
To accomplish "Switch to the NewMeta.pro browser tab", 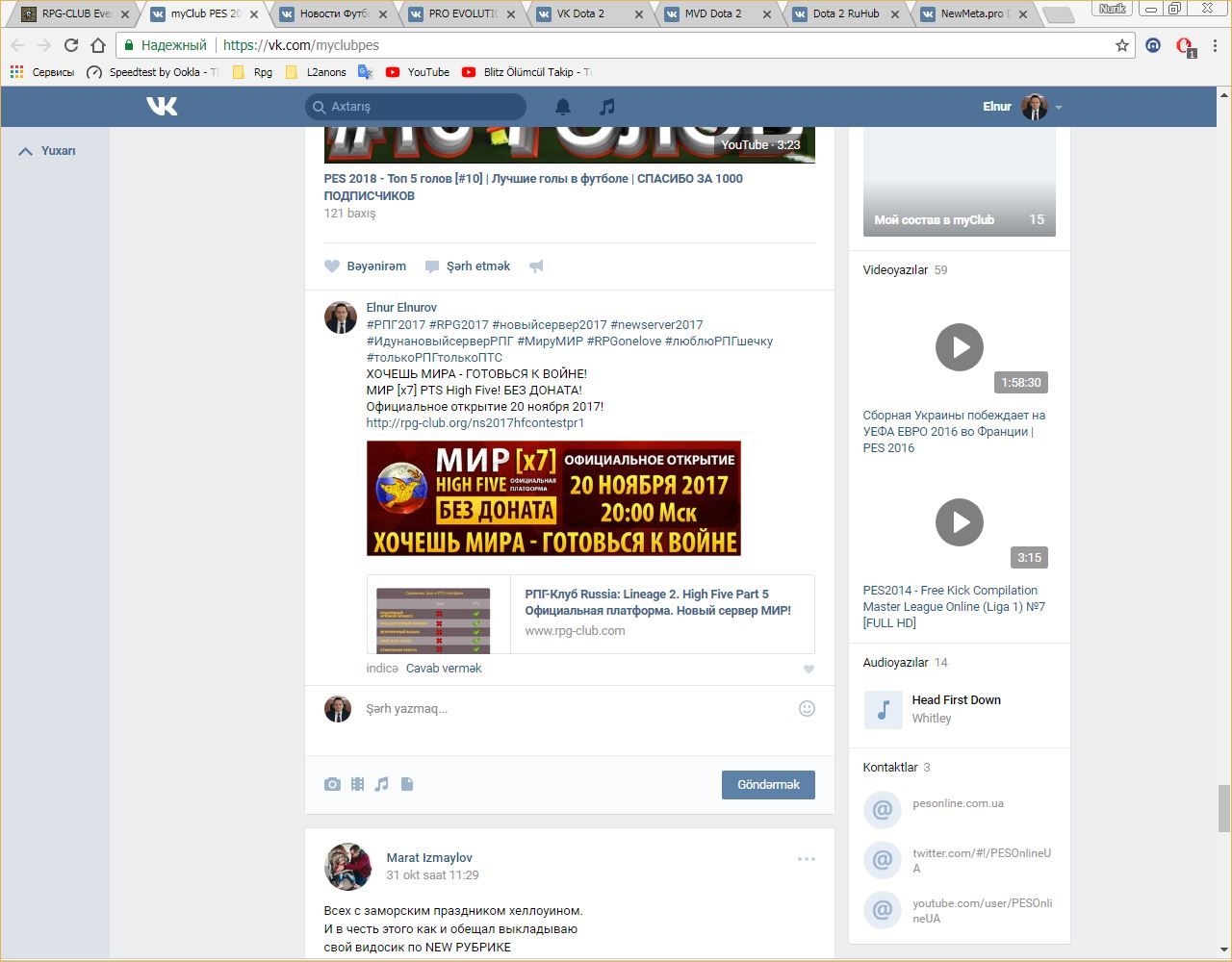I will tap(972, 14).
